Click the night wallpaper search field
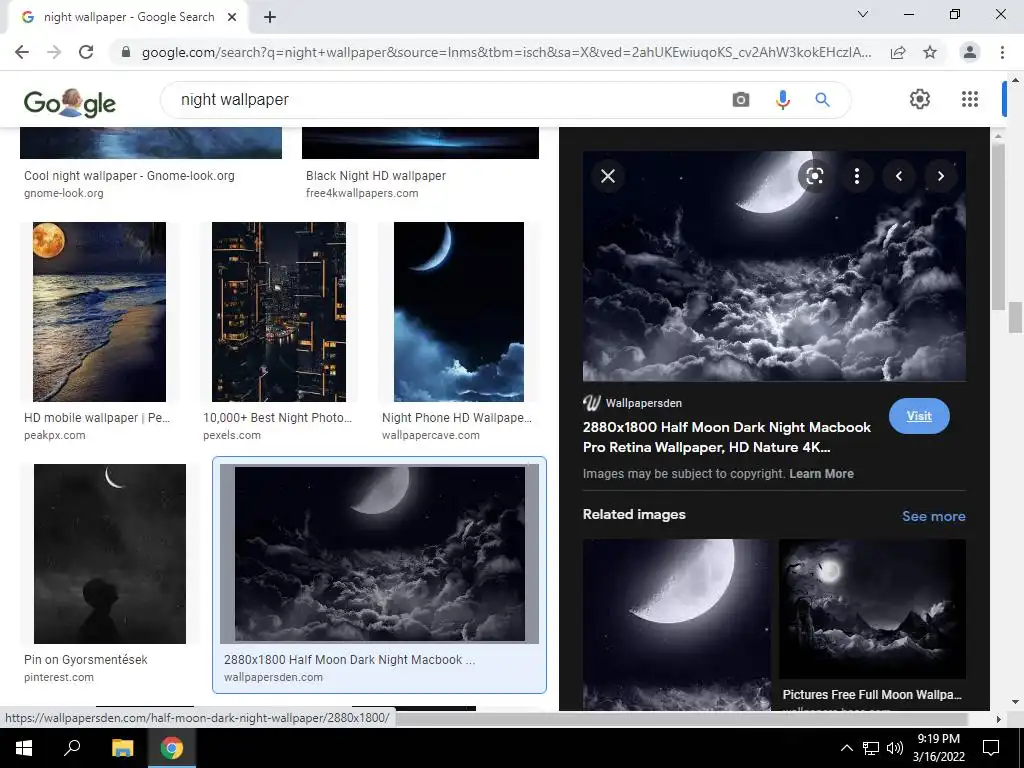 click(444, 100)
